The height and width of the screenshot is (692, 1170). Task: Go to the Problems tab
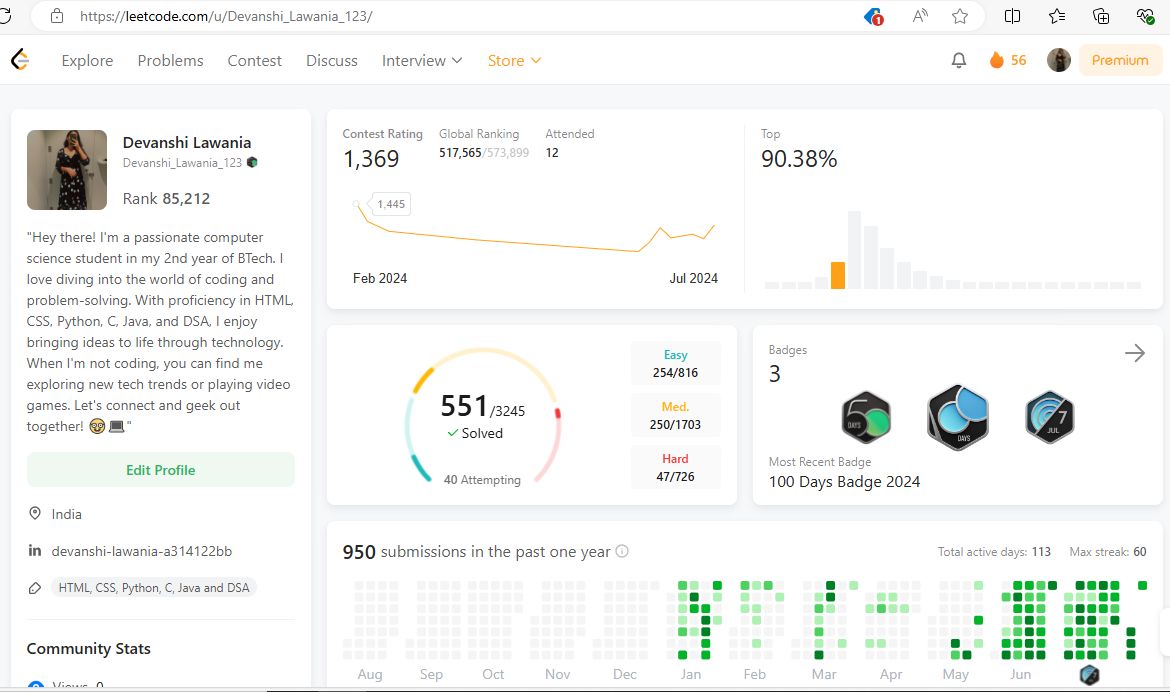tap(170, 60)
